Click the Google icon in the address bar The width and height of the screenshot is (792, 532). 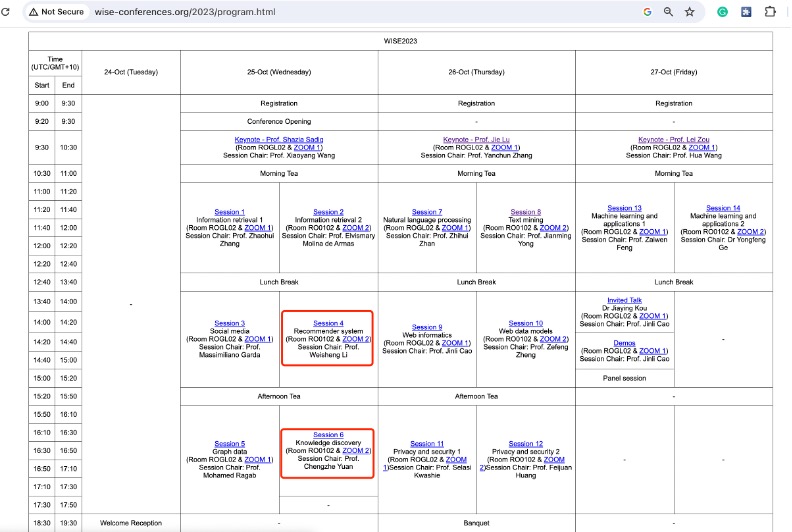(x=647, y=12)
